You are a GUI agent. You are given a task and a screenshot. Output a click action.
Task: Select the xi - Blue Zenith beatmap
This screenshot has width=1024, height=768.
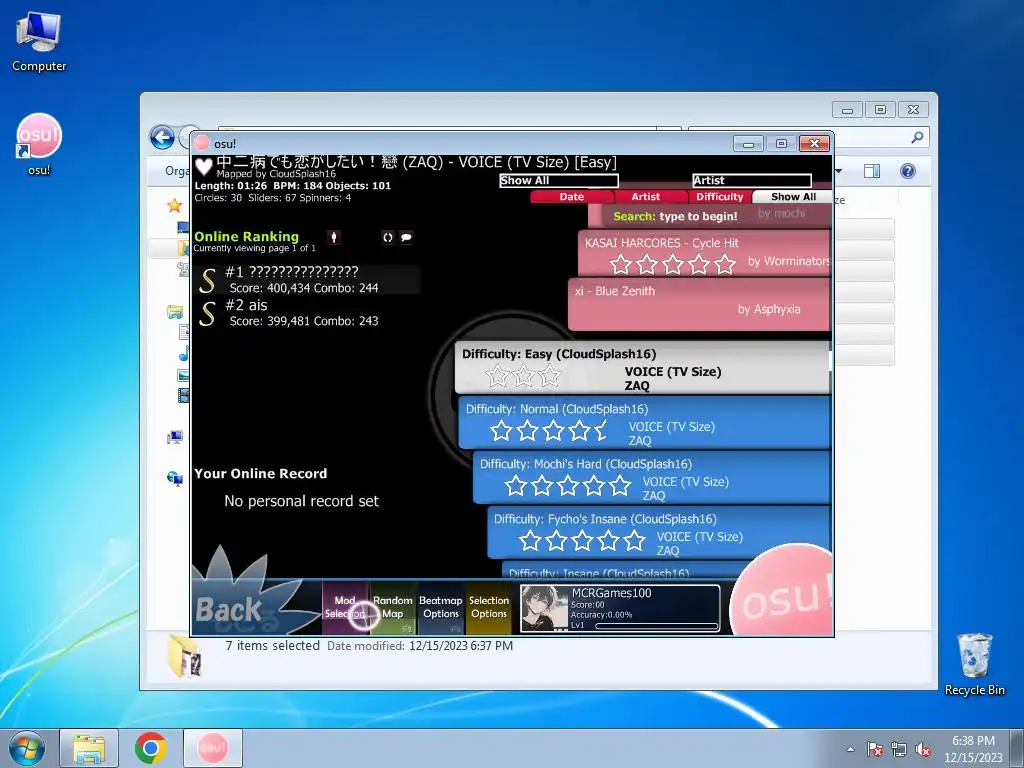point(699,304)
